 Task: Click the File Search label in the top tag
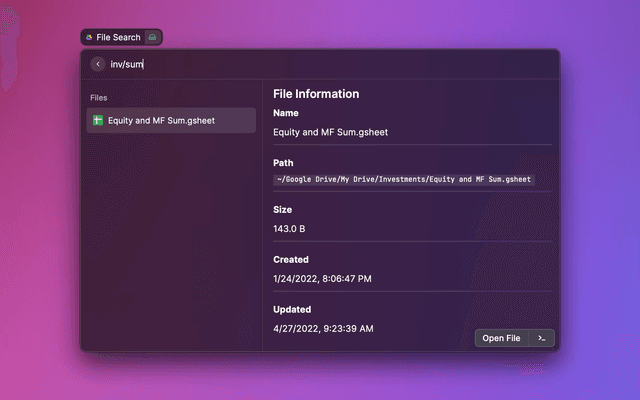click(x=118, y=37)
